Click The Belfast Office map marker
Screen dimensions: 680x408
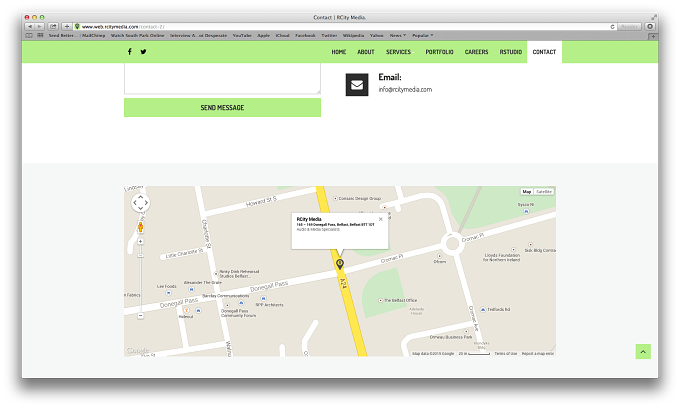[x=380, y=300]
